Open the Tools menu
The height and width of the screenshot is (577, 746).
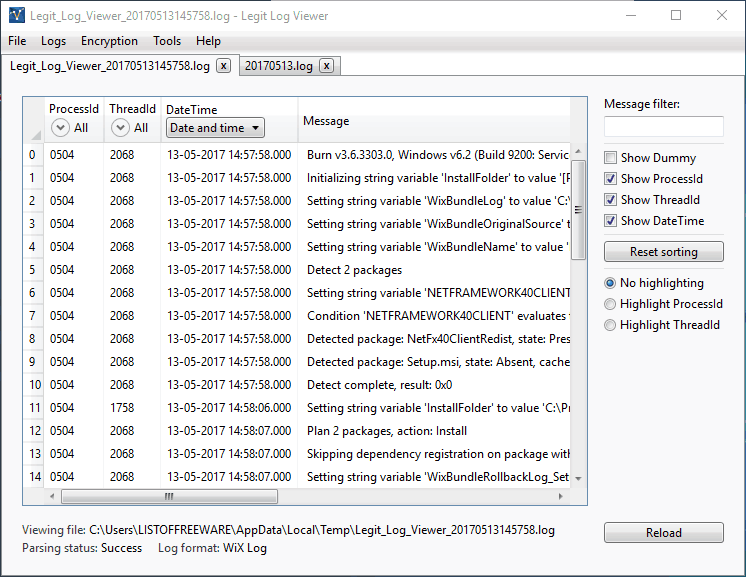pos(167,41)
